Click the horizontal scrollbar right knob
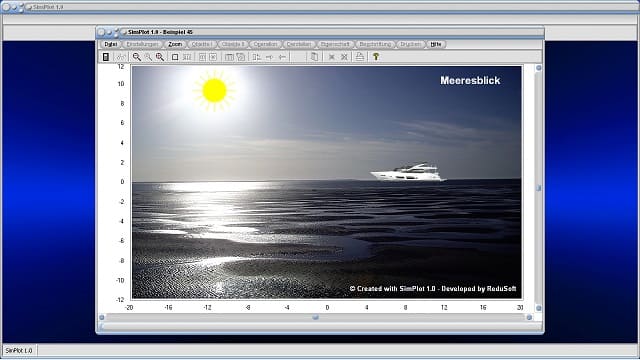 pyautogui.click(x=529, y=317)
